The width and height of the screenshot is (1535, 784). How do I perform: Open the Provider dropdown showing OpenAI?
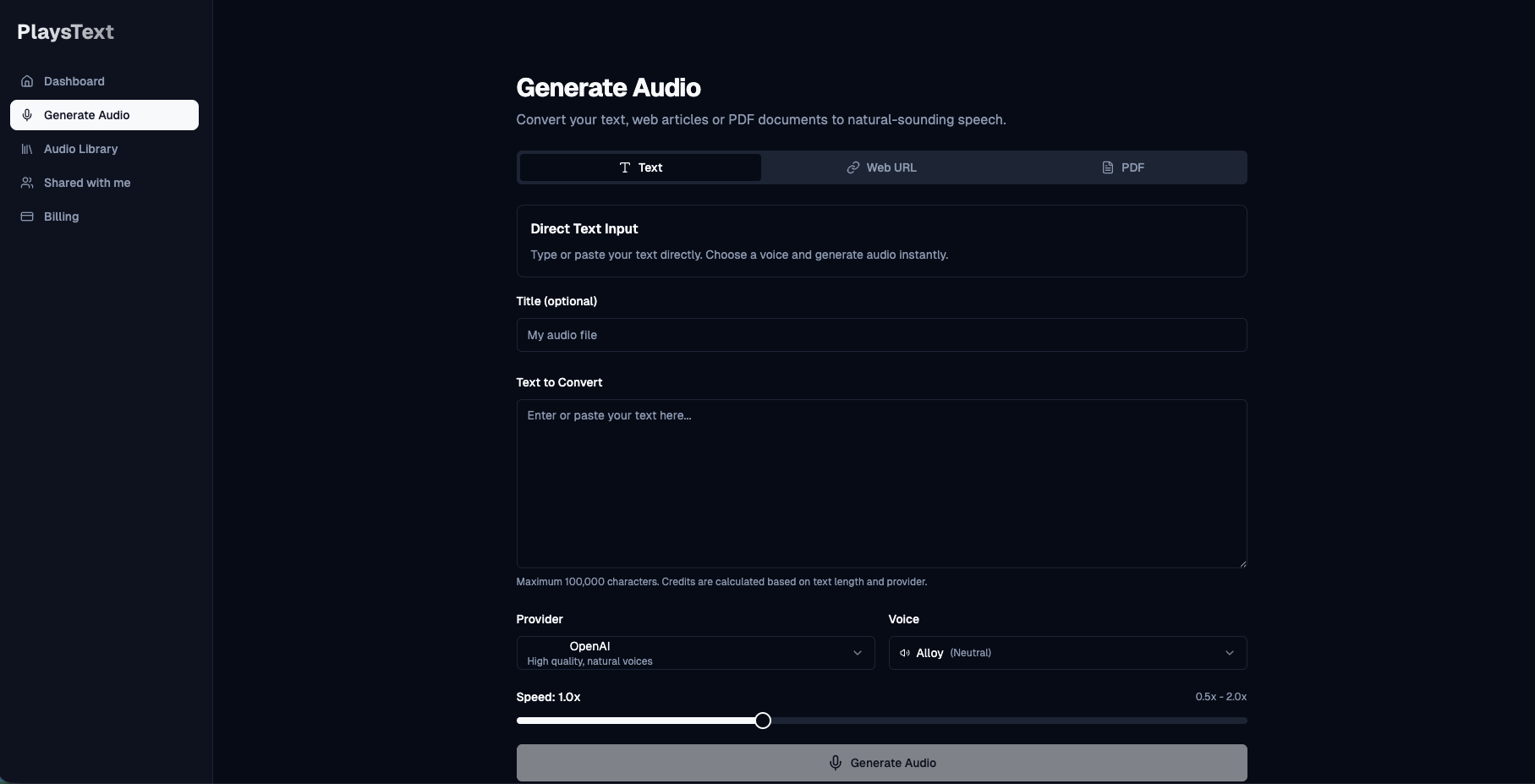pos(695,653)
